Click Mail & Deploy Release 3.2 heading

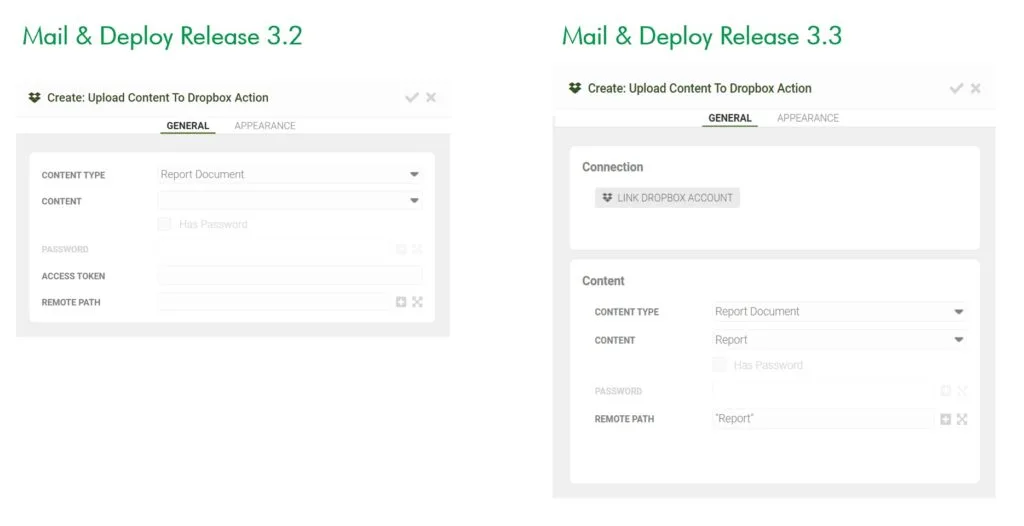click(163, 37)
